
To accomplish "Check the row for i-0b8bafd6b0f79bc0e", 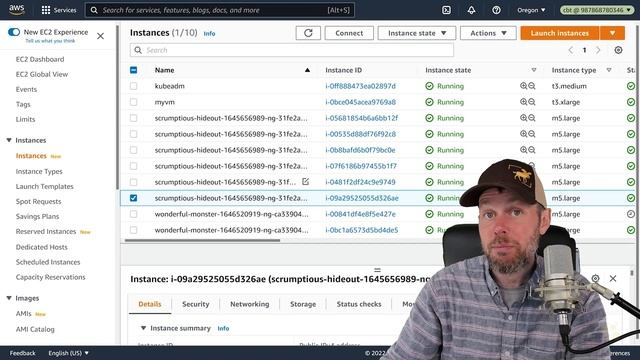I will [133, 150].
